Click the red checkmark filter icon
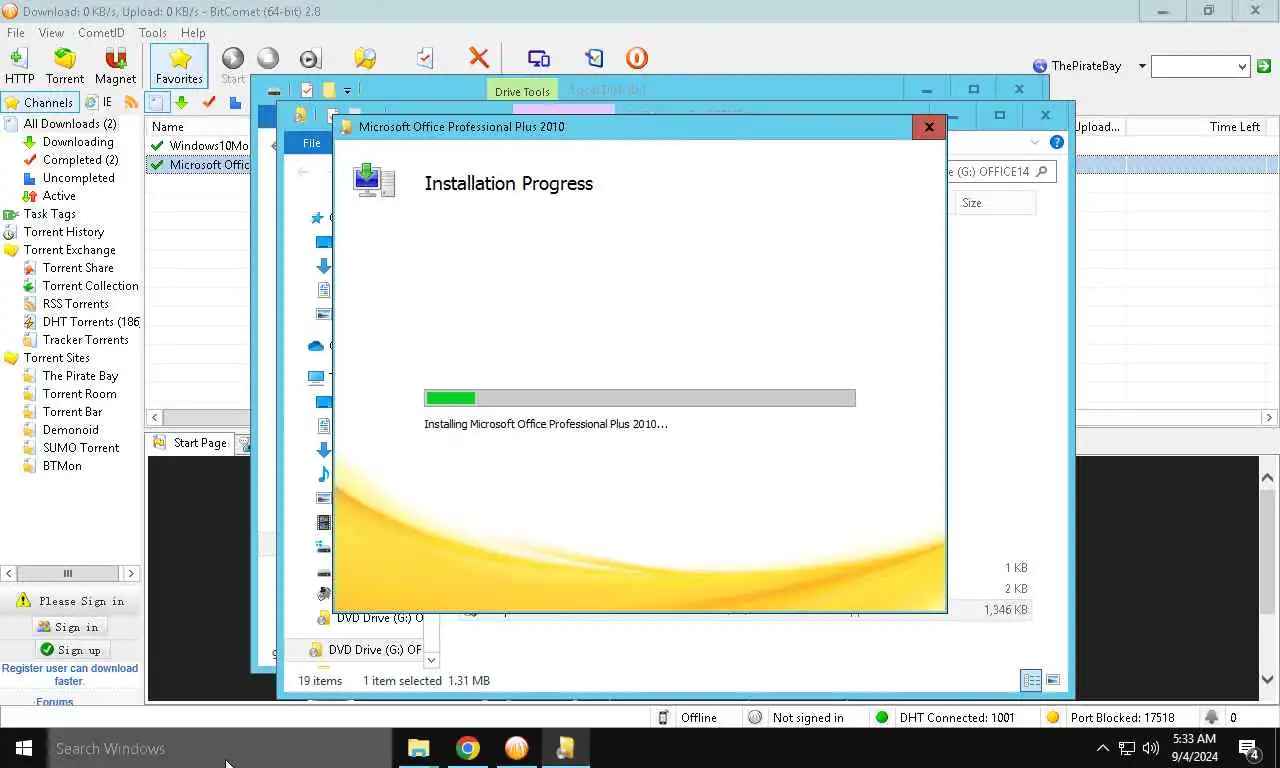Viewport: 1280px width, 768px height. coord(209,102)
